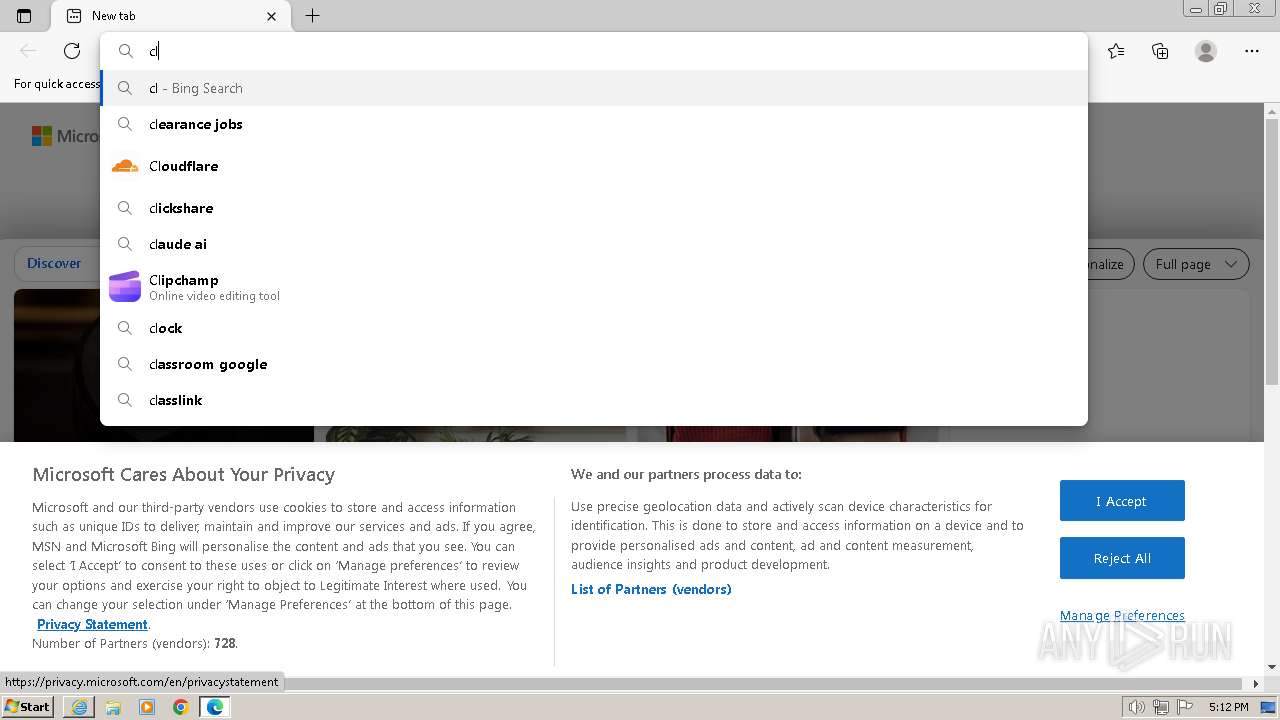
Task: Select the Clipchamp suggestion
Action: pos(594,287)
